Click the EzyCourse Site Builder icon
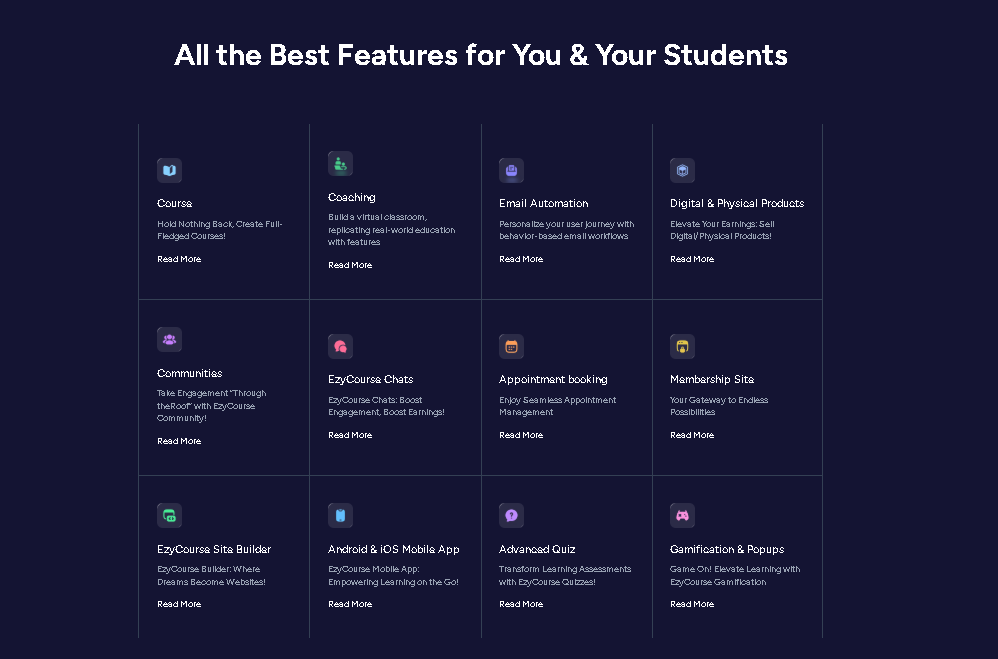This screenshot has height=659, width=998. click(x=169, y=516)
